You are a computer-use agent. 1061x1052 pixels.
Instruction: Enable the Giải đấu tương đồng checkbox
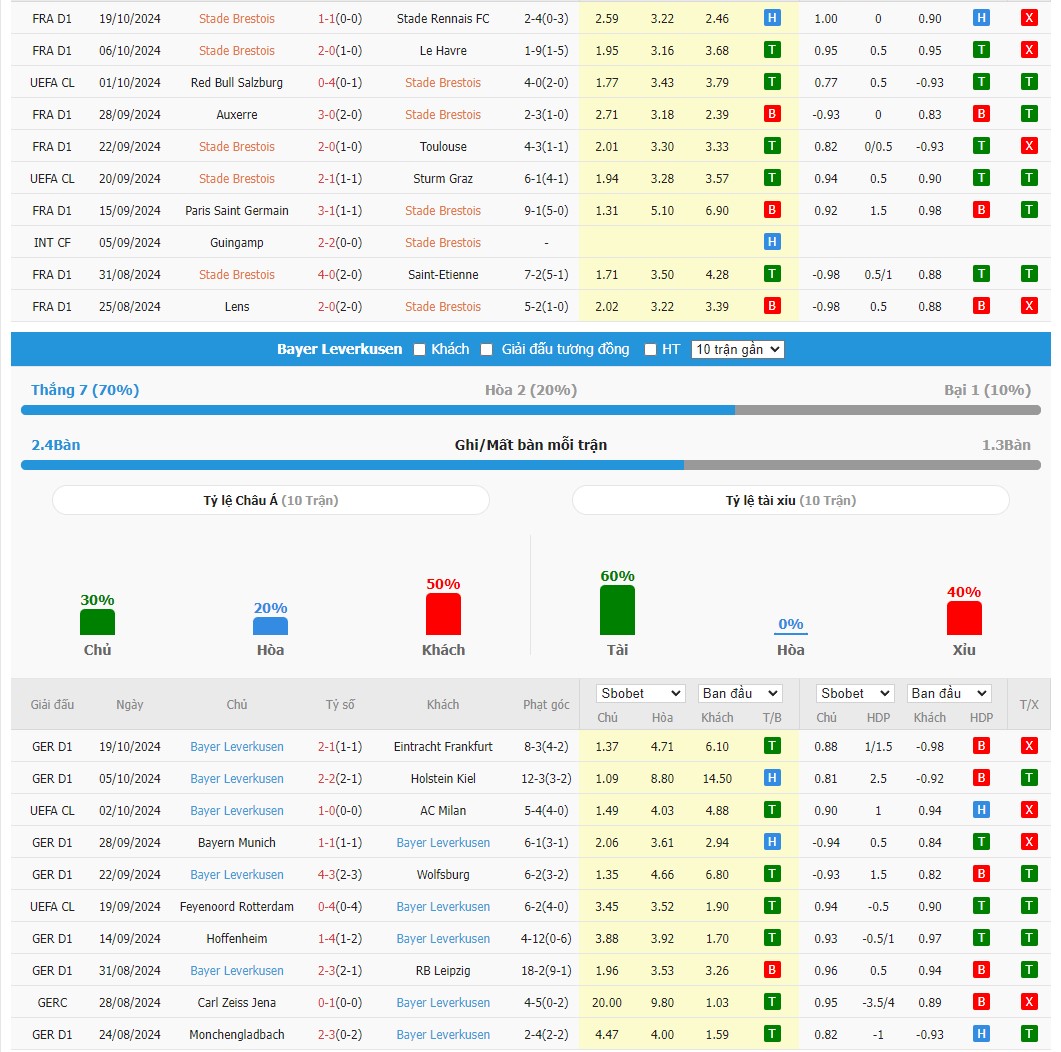click(x=487, y=350)
